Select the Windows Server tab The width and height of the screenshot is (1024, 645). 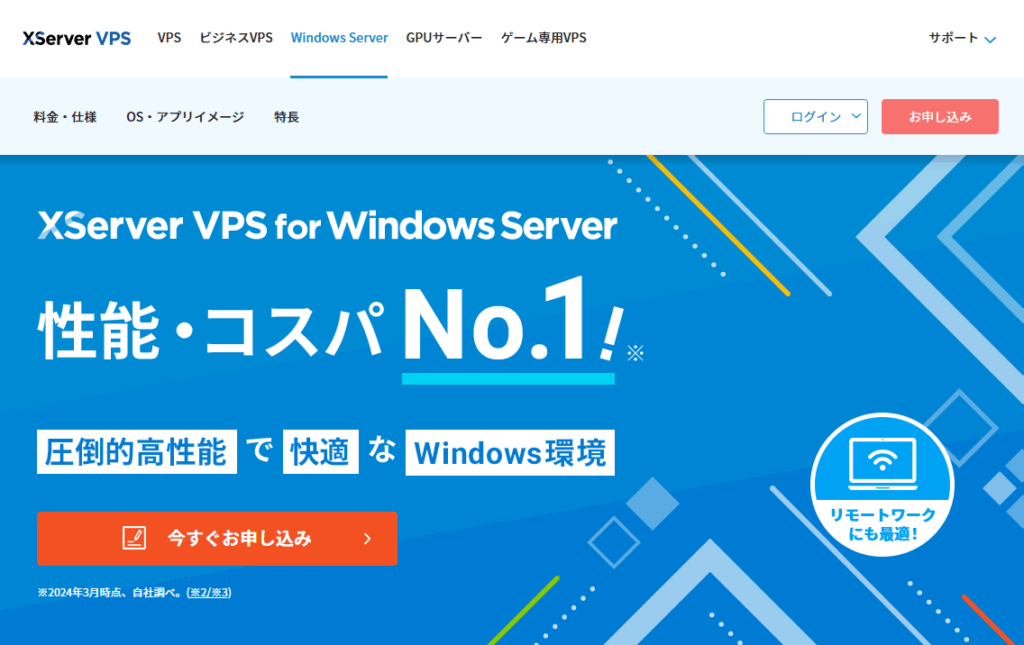pos(339,38)
